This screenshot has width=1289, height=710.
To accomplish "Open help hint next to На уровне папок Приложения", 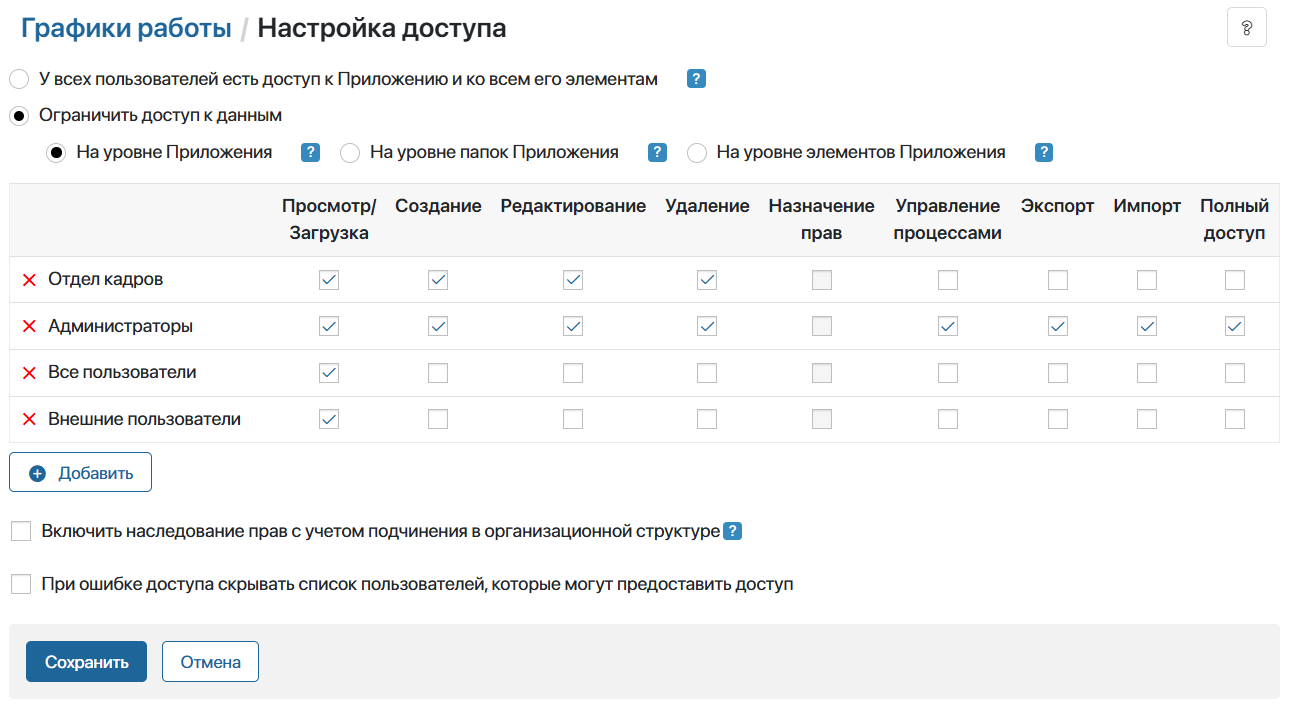I will tap(657, 153).
